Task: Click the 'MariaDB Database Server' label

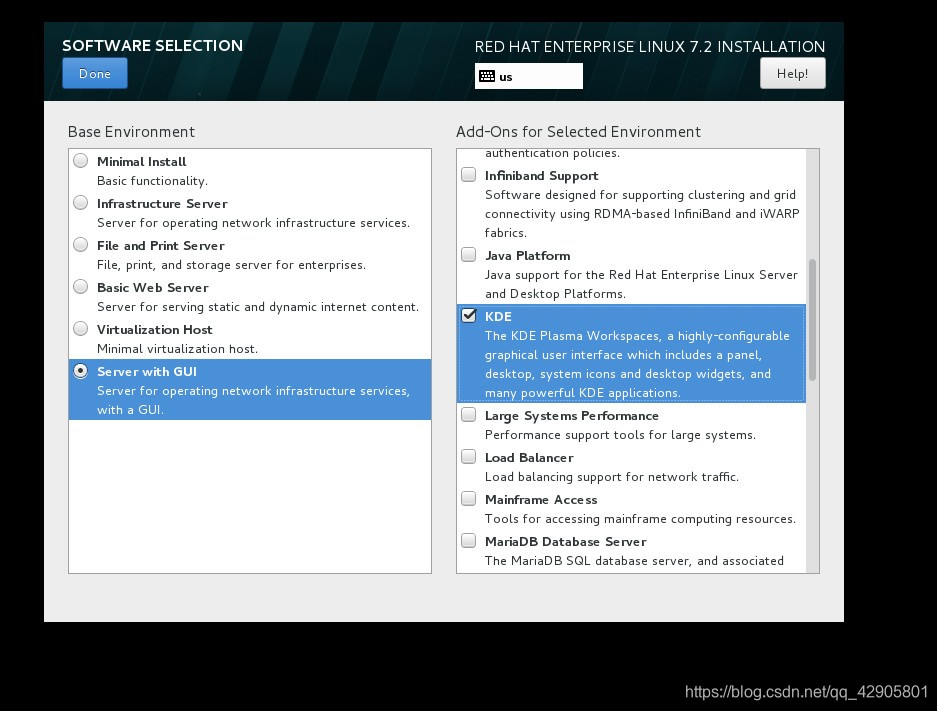Action: coord(566,541)
